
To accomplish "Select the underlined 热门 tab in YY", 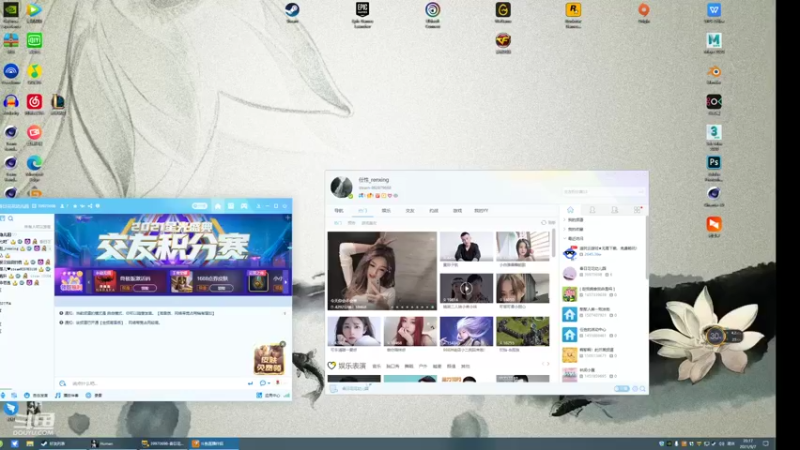I will 362,211.
